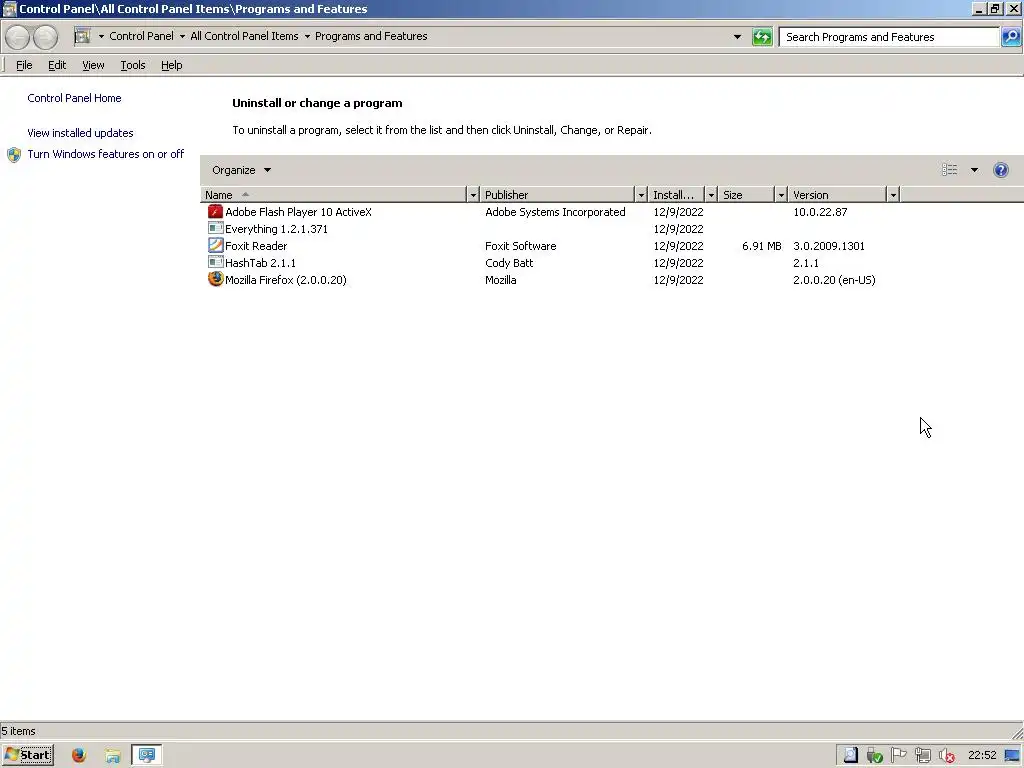Open Action Center flag tray icon
The image size is (1024, 768).
[x=899, y=756]
